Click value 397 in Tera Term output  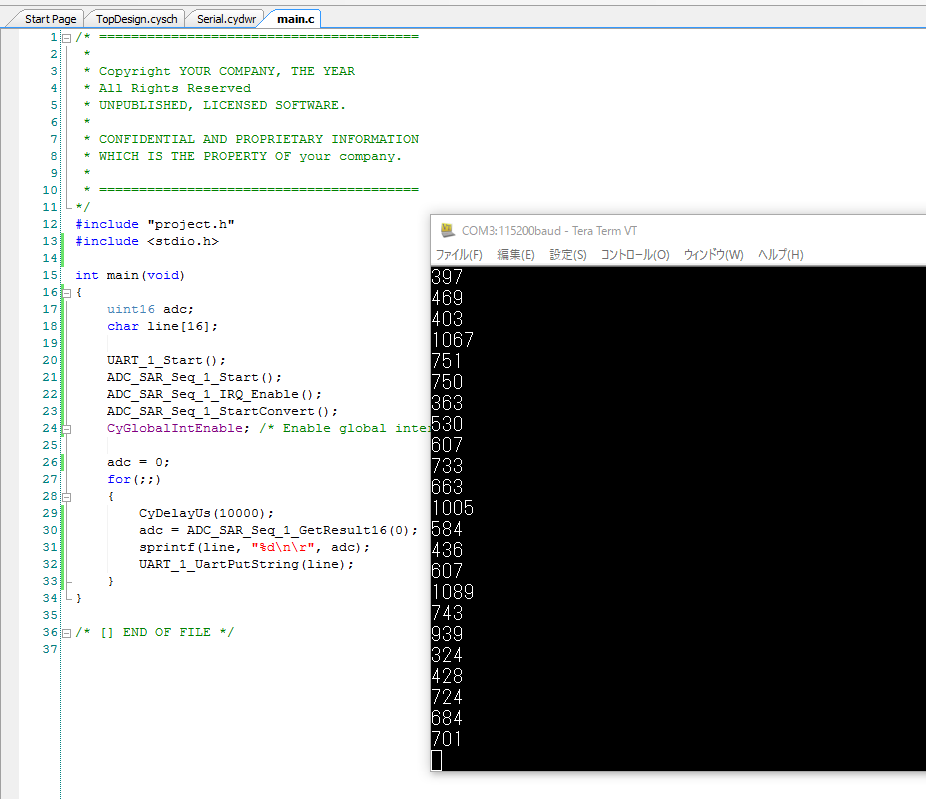pyautogui.click(x=447, y=277)
